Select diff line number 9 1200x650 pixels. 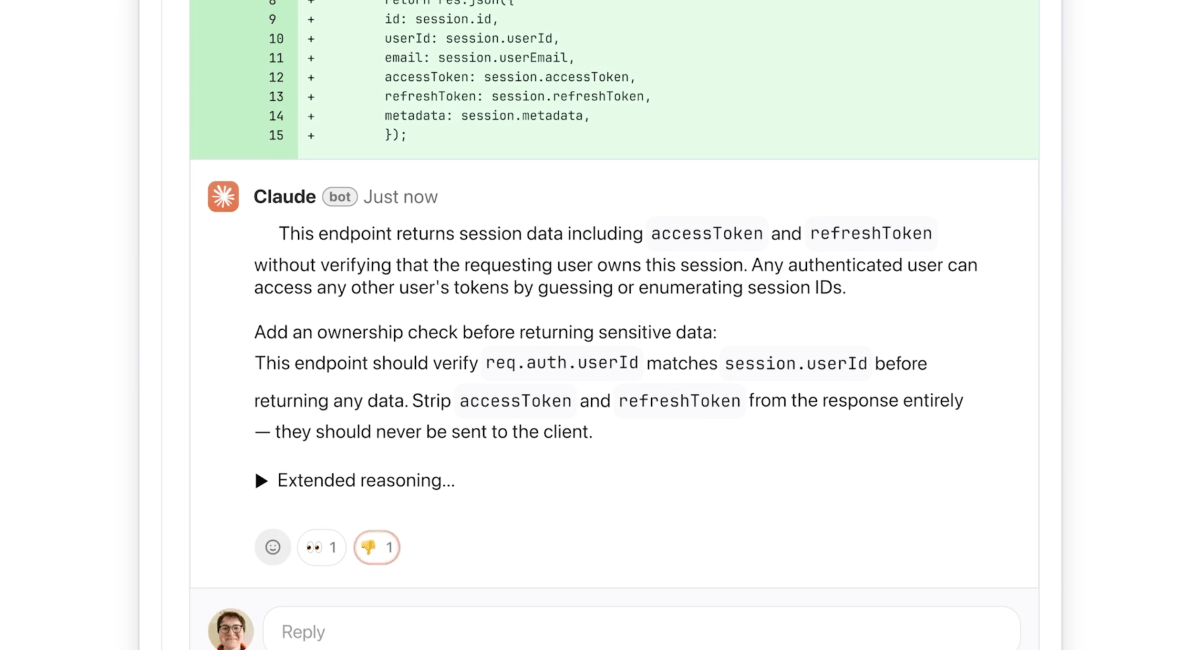coord(273,19)
